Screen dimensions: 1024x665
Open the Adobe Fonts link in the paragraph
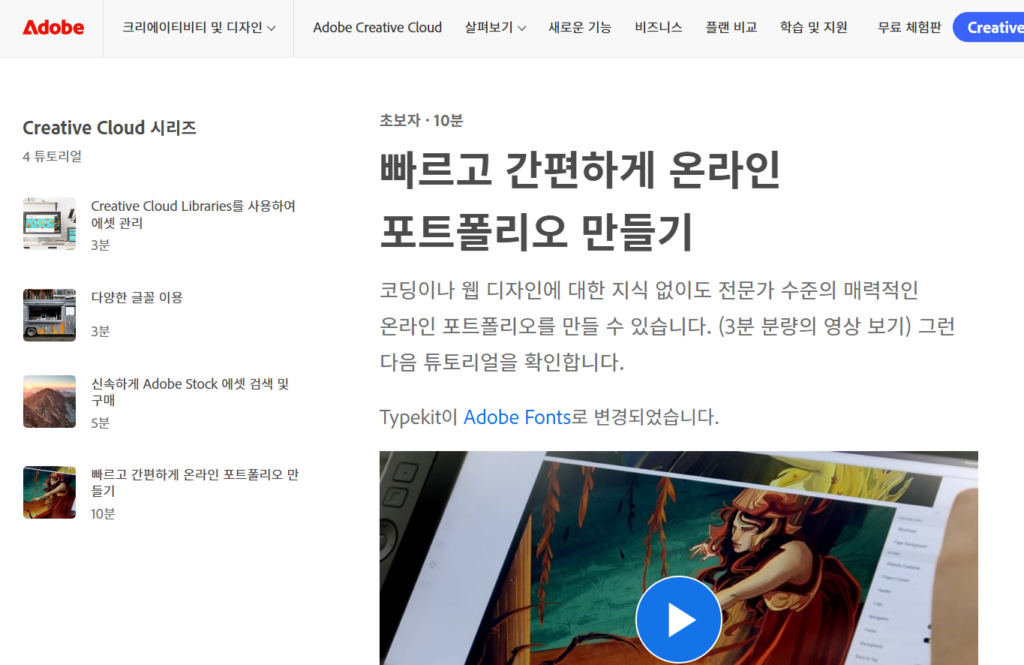(x=517, y=417)
